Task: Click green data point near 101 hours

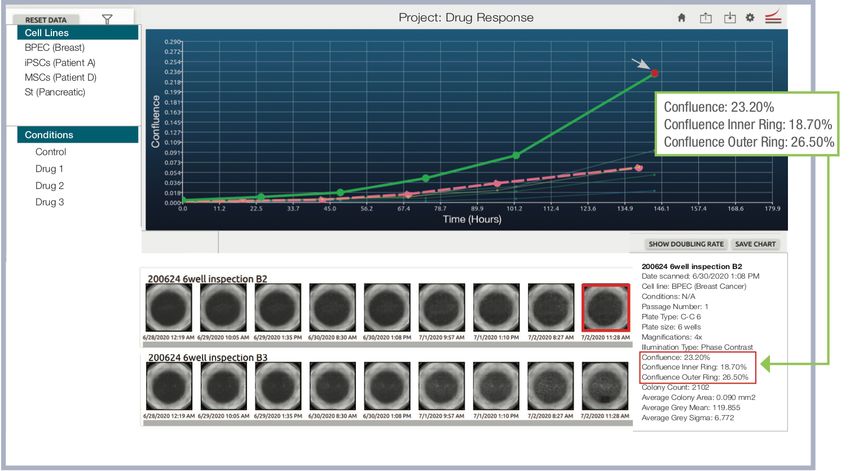Action: click(x=516, y=156)
